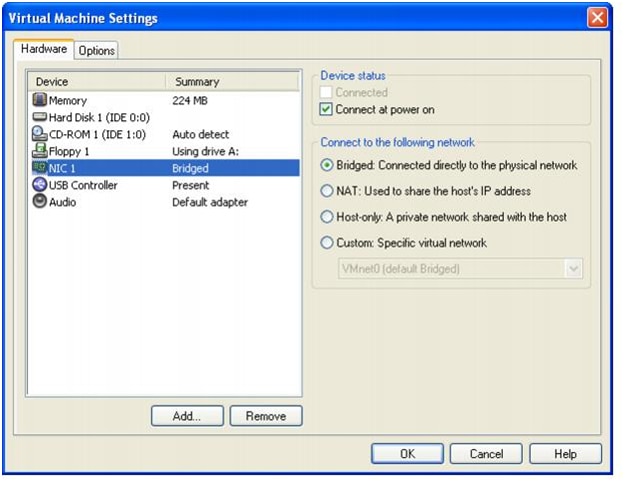
Task: Click the NIC 1 network adapter icon
Action: click(x=40, y=168)
